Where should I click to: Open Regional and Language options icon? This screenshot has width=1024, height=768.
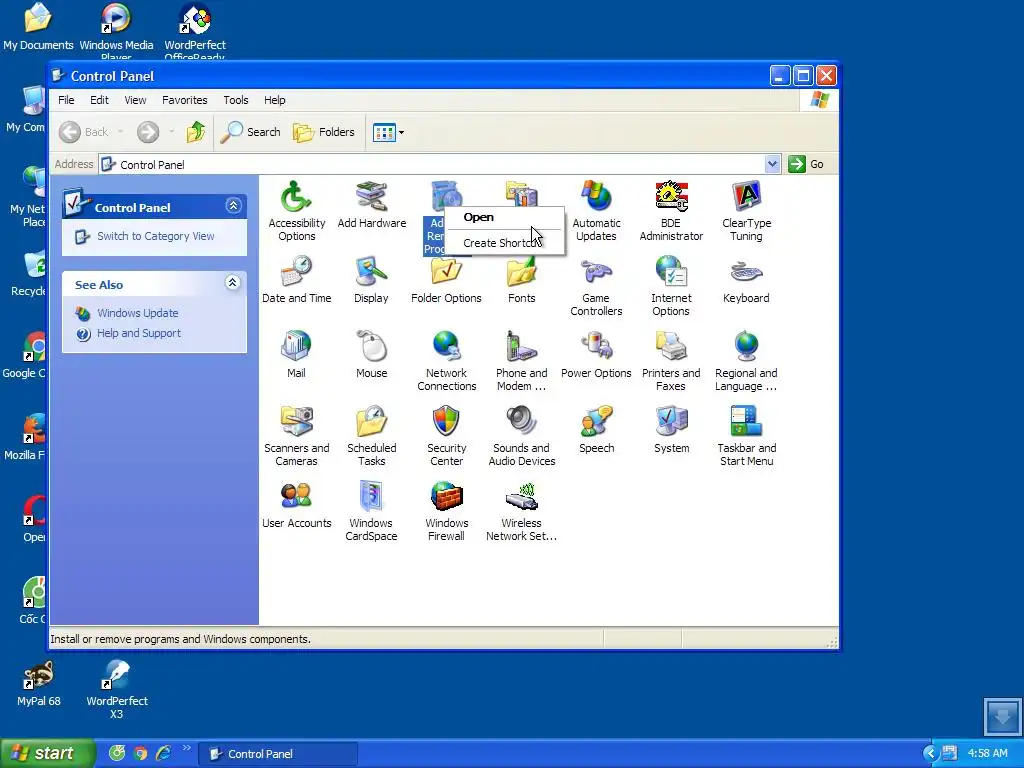pyautogui.click(x=746, y=361)
